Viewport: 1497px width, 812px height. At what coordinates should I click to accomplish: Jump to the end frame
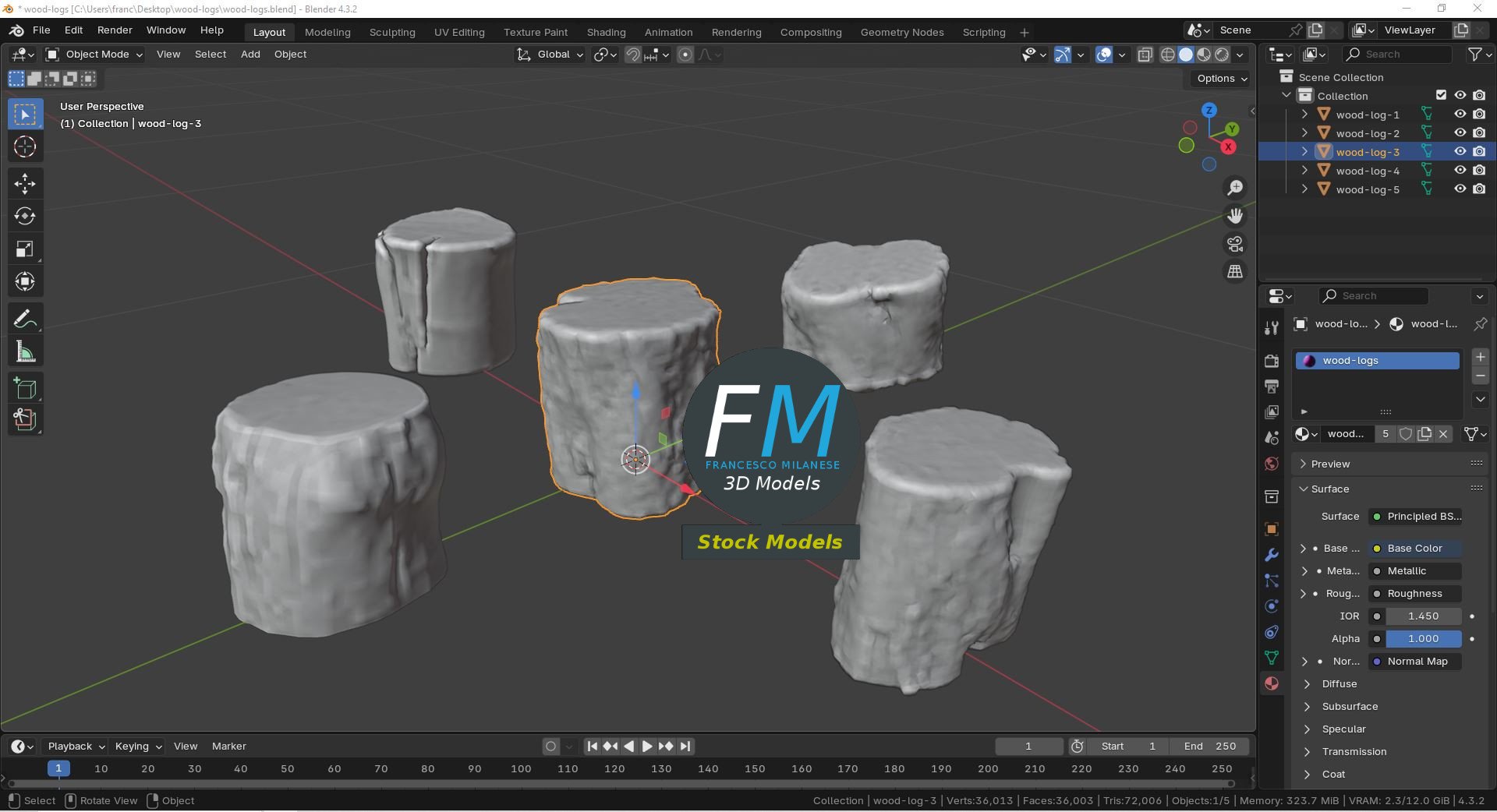pos(685,746)
